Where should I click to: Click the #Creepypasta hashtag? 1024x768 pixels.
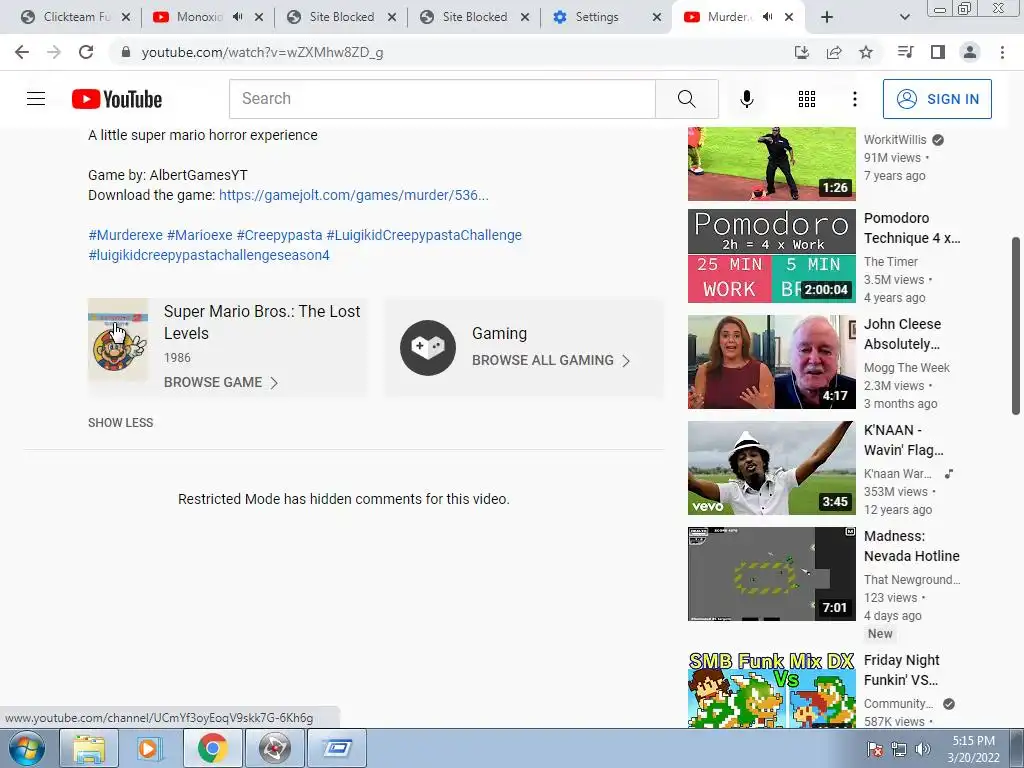[x=279, y=235]
